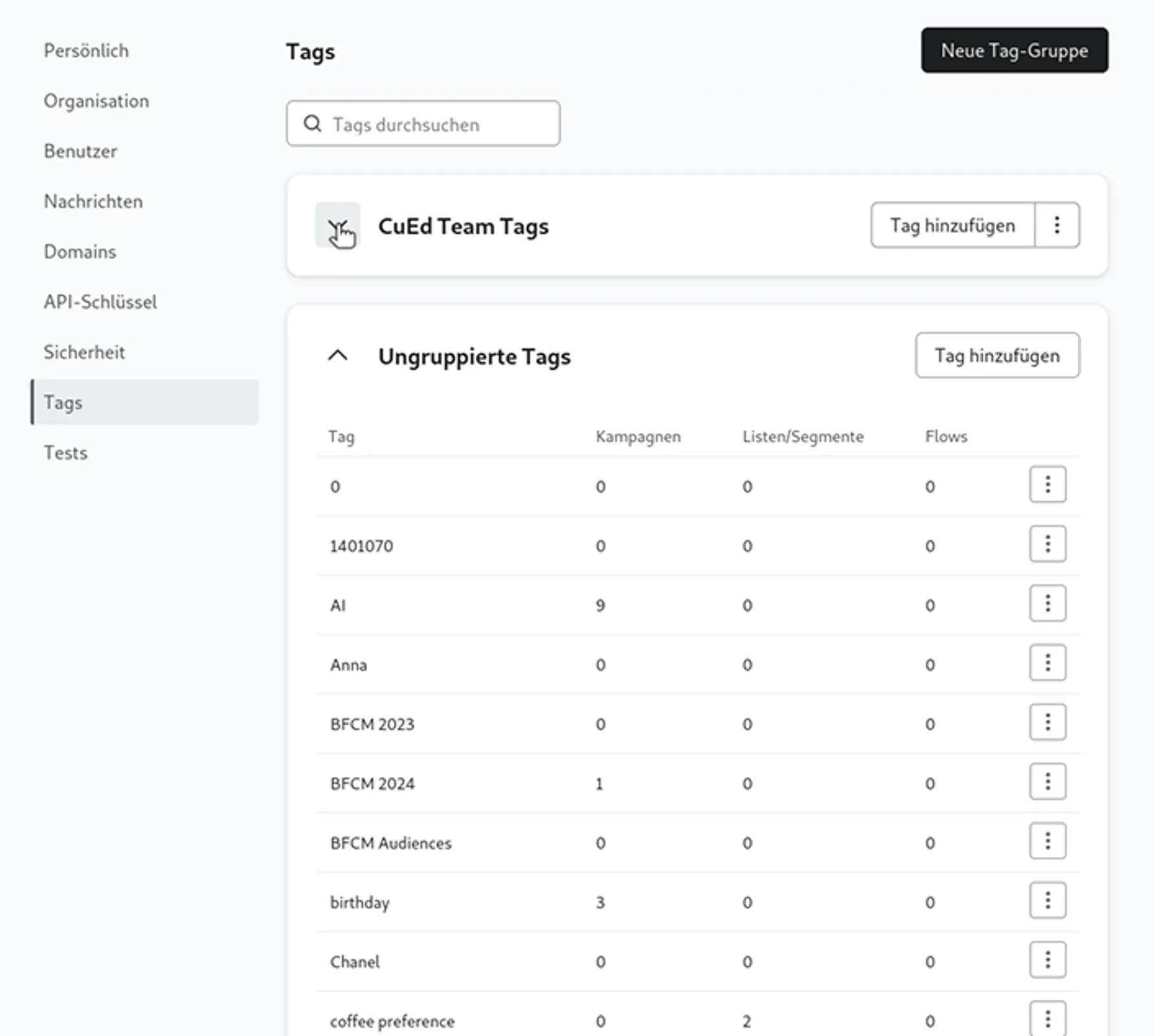
Task: Open options for tag 1401070
Action: (1047, 544)
